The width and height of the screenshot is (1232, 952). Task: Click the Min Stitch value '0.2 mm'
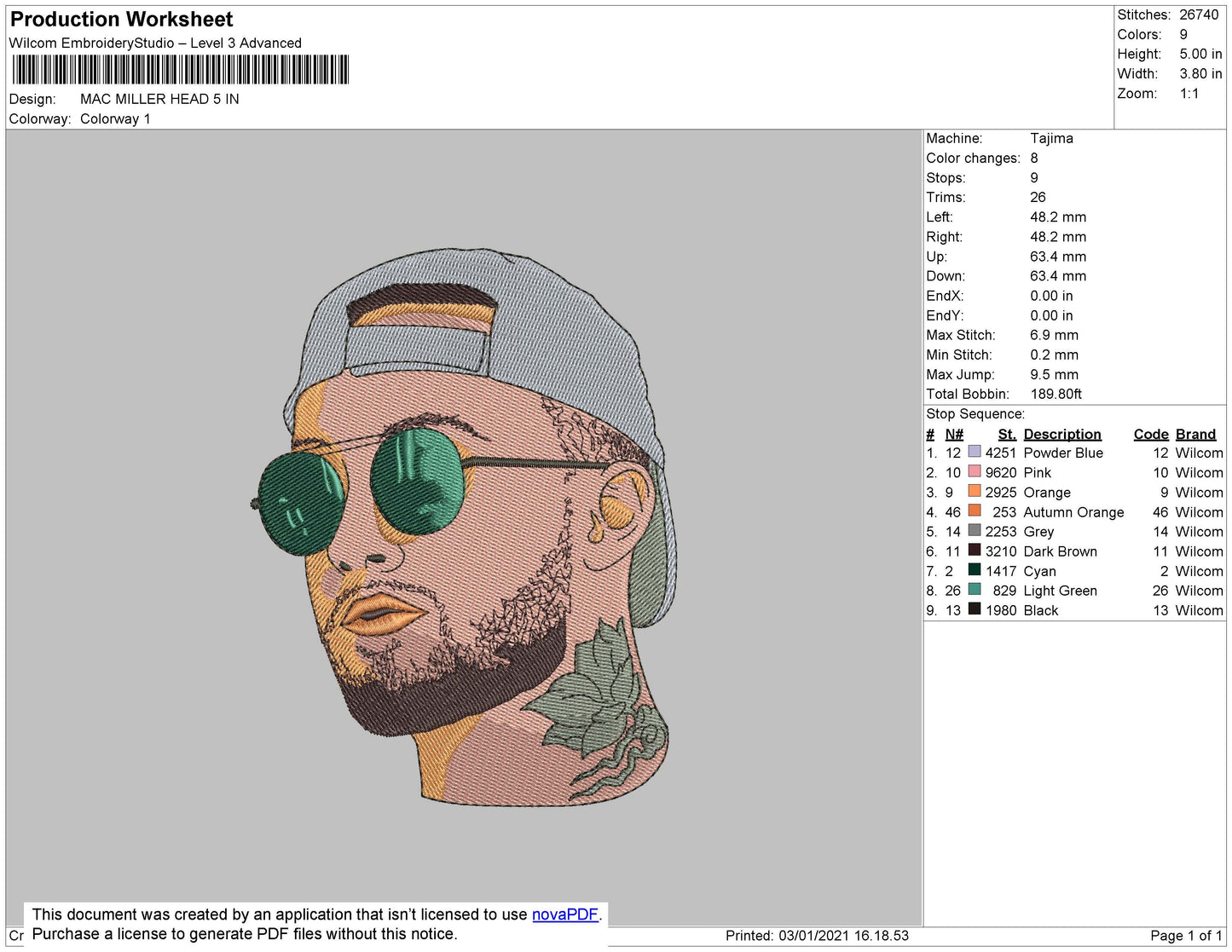(x=1054, y=355)
